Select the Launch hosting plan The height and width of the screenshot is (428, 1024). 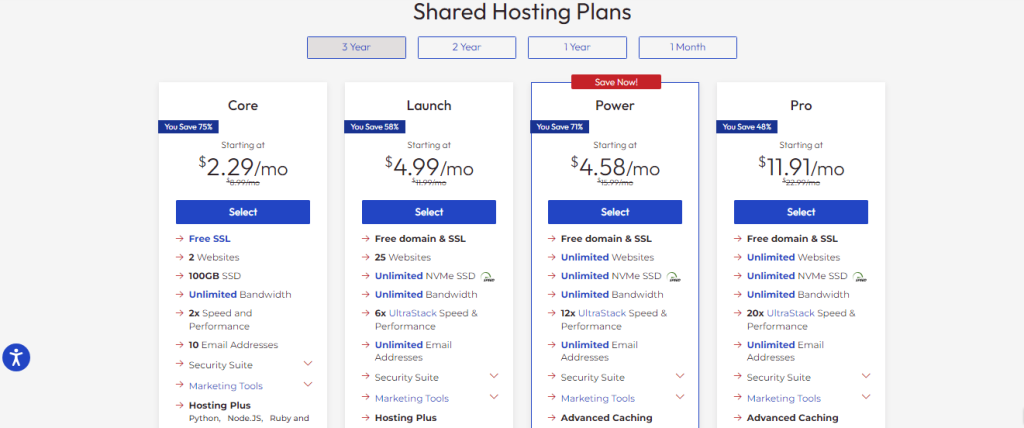coord(429,212)
